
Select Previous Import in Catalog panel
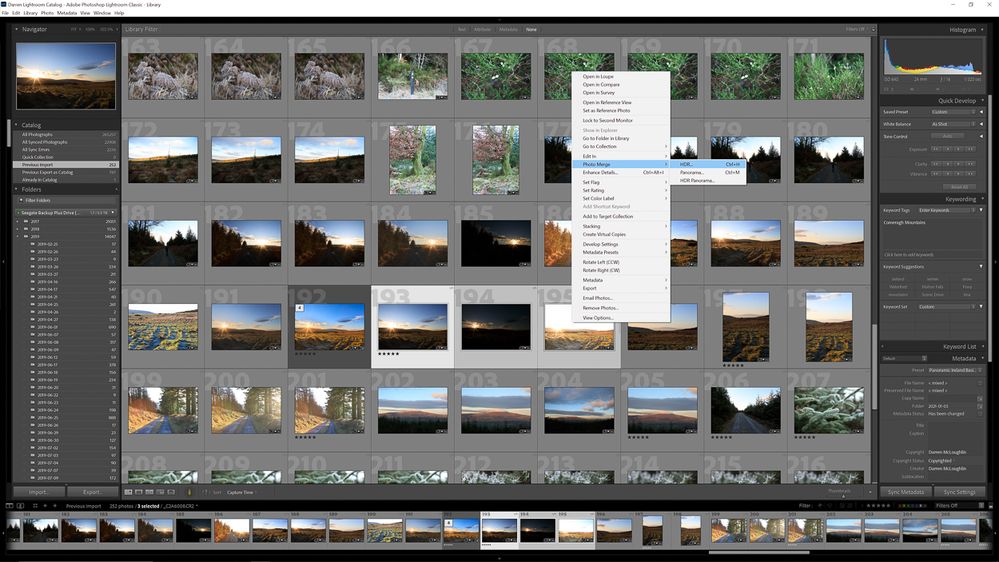tap(66, 164)
